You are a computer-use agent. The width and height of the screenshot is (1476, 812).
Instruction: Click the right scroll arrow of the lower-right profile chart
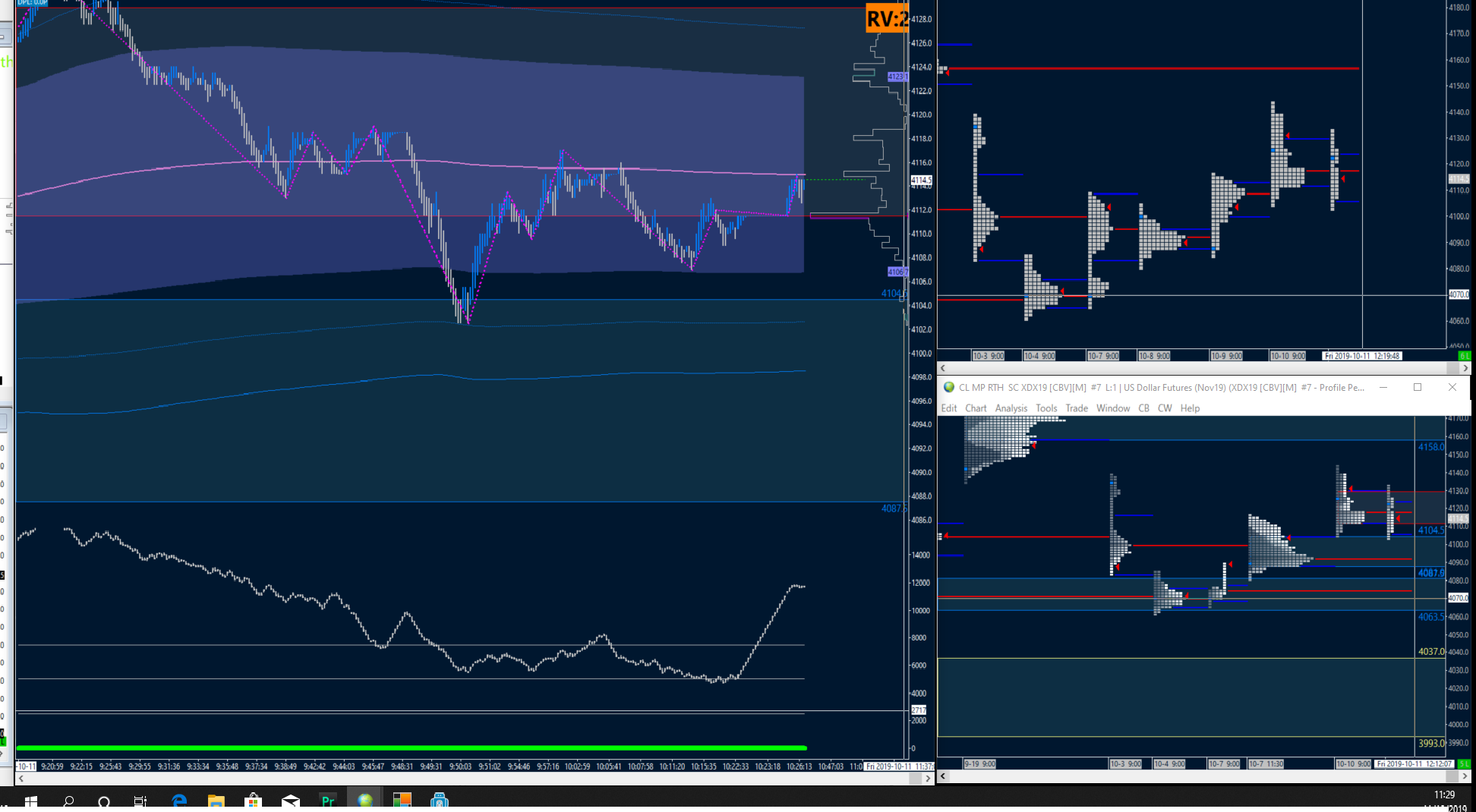pyautogui.click(x=1465, y=776)
